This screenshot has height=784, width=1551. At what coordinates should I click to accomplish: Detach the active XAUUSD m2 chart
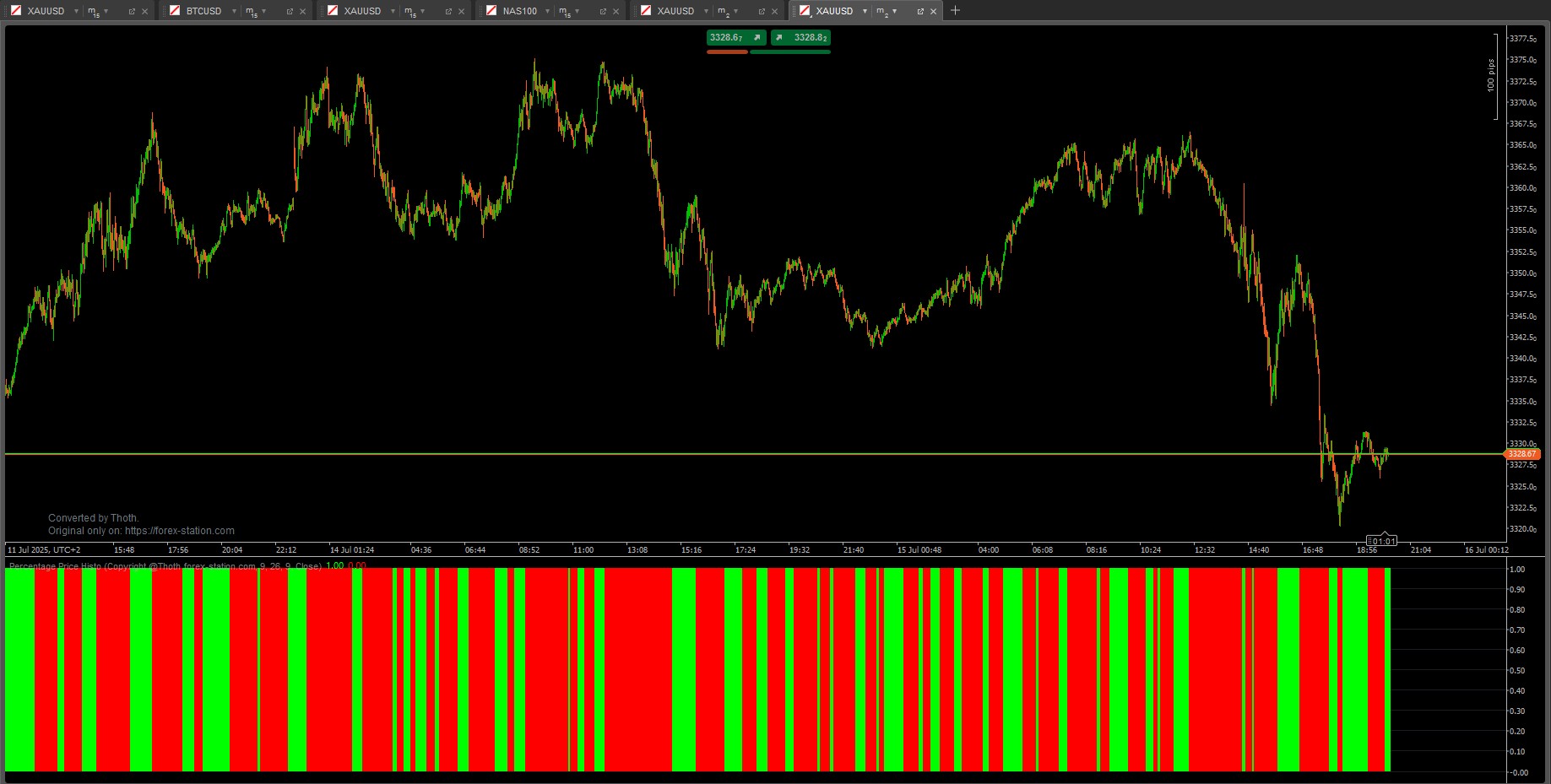(920, 11)
